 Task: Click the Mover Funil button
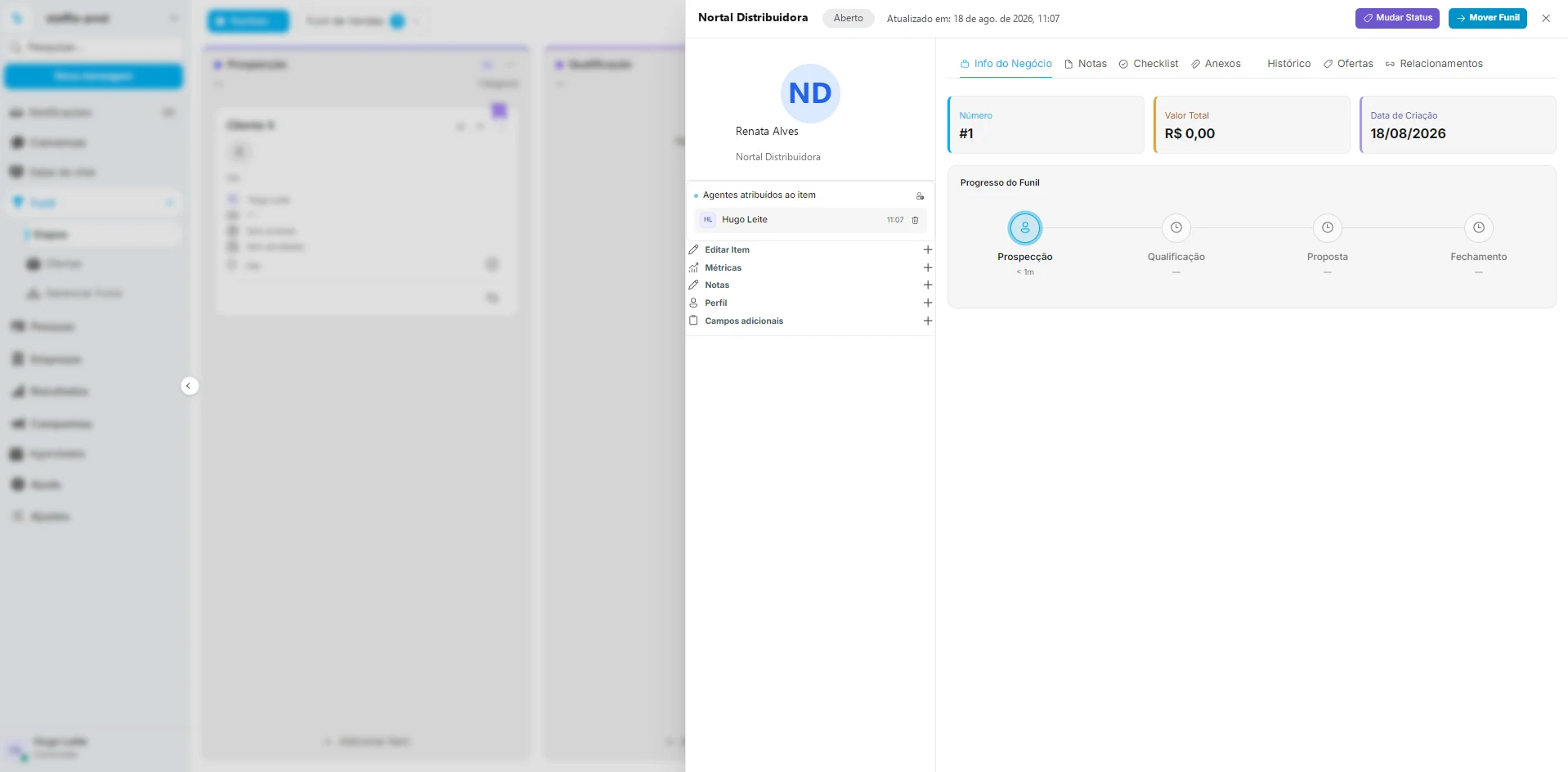click(x=1488, y=18)
